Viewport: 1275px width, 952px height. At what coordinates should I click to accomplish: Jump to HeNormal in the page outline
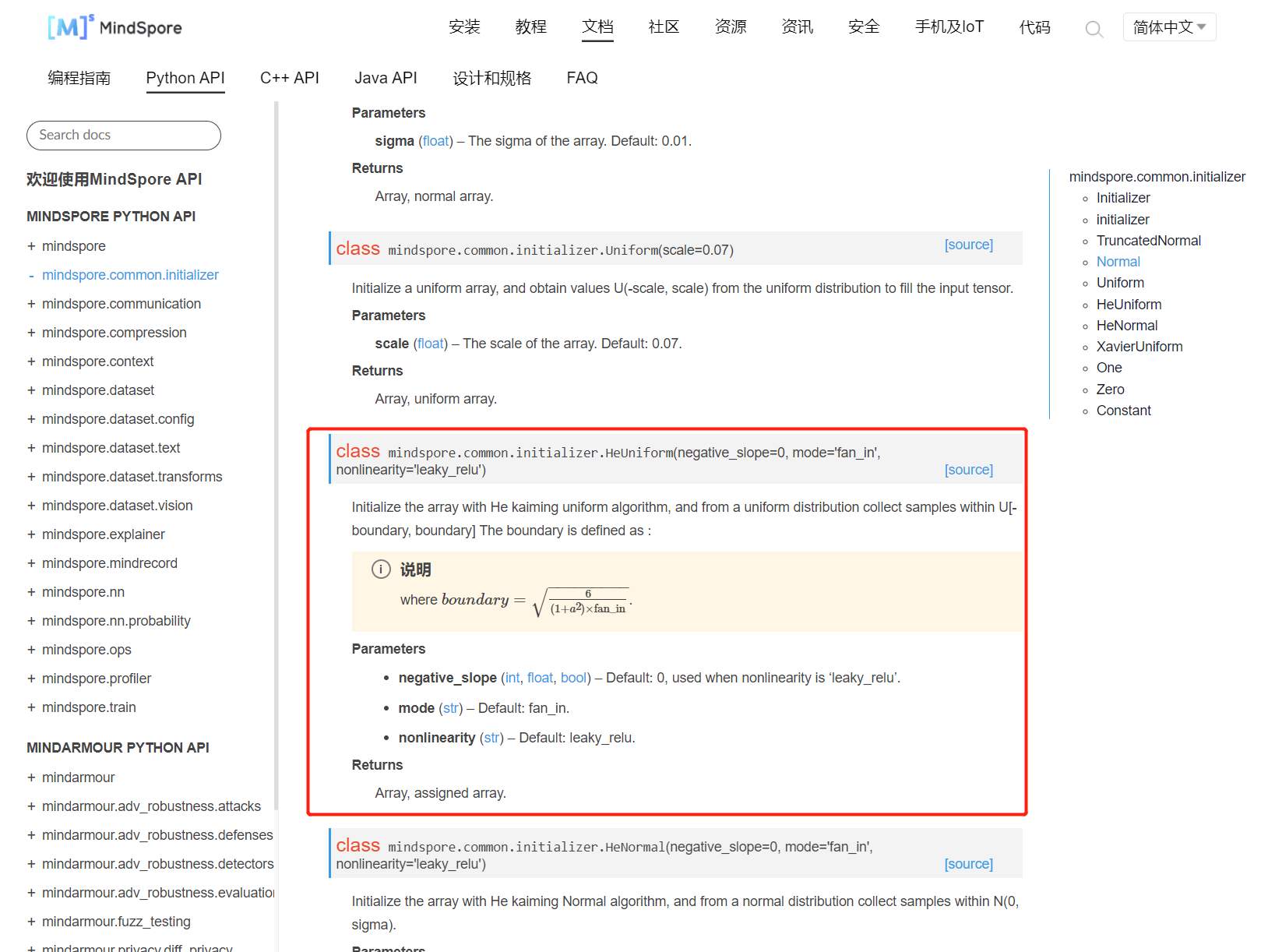[1127, 326]
